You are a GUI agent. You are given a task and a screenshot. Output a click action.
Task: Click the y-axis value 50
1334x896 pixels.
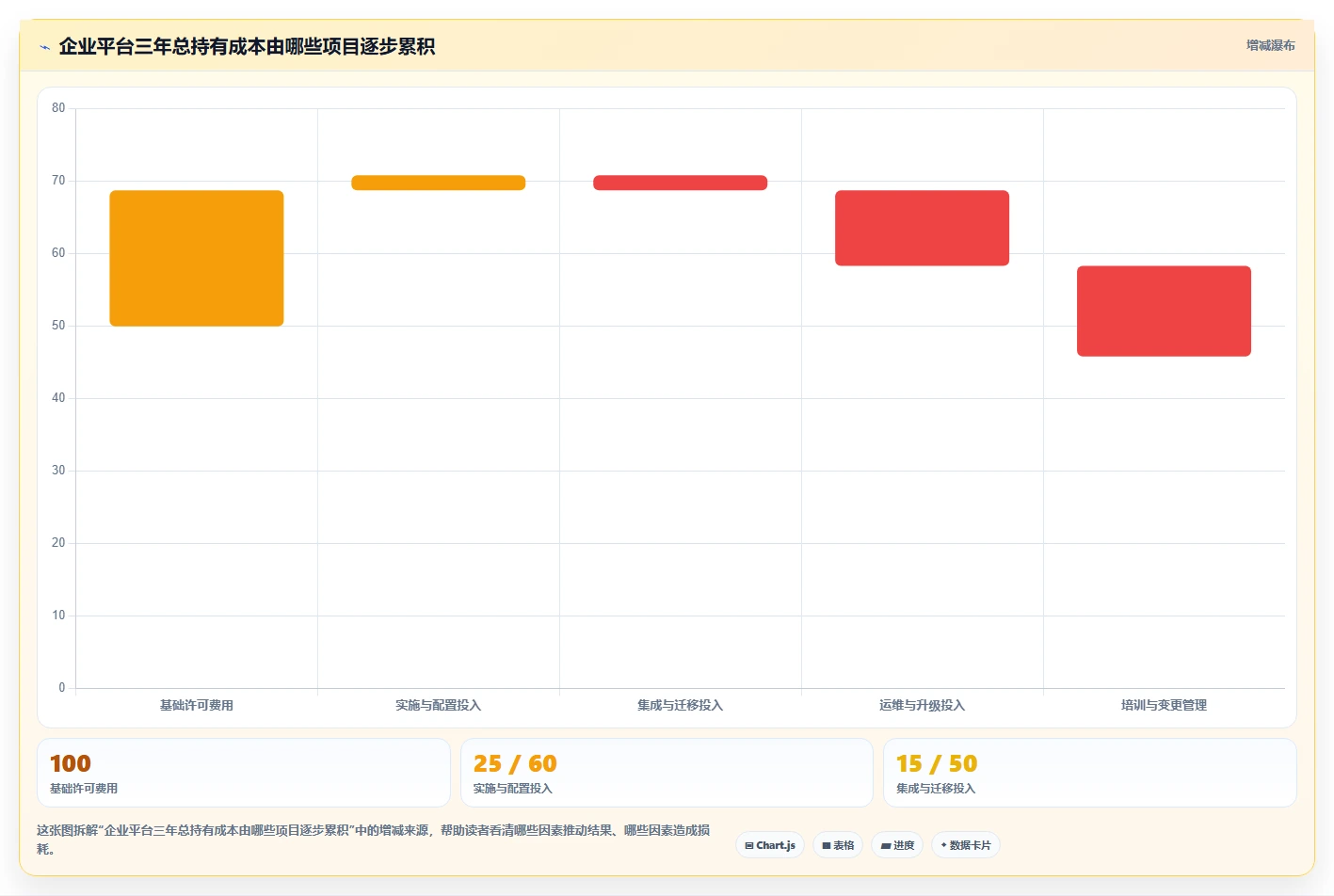point(58,326)
